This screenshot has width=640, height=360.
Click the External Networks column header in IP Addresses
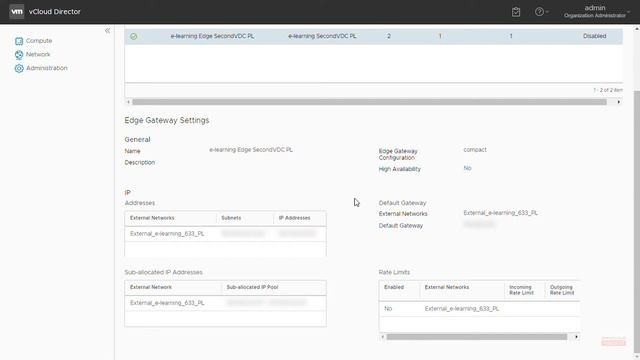click(152, 218)
